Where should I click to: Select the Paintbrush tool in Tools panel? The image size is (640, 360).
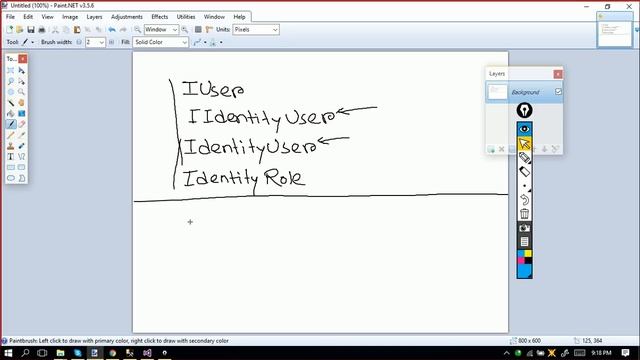coord(11,124)
